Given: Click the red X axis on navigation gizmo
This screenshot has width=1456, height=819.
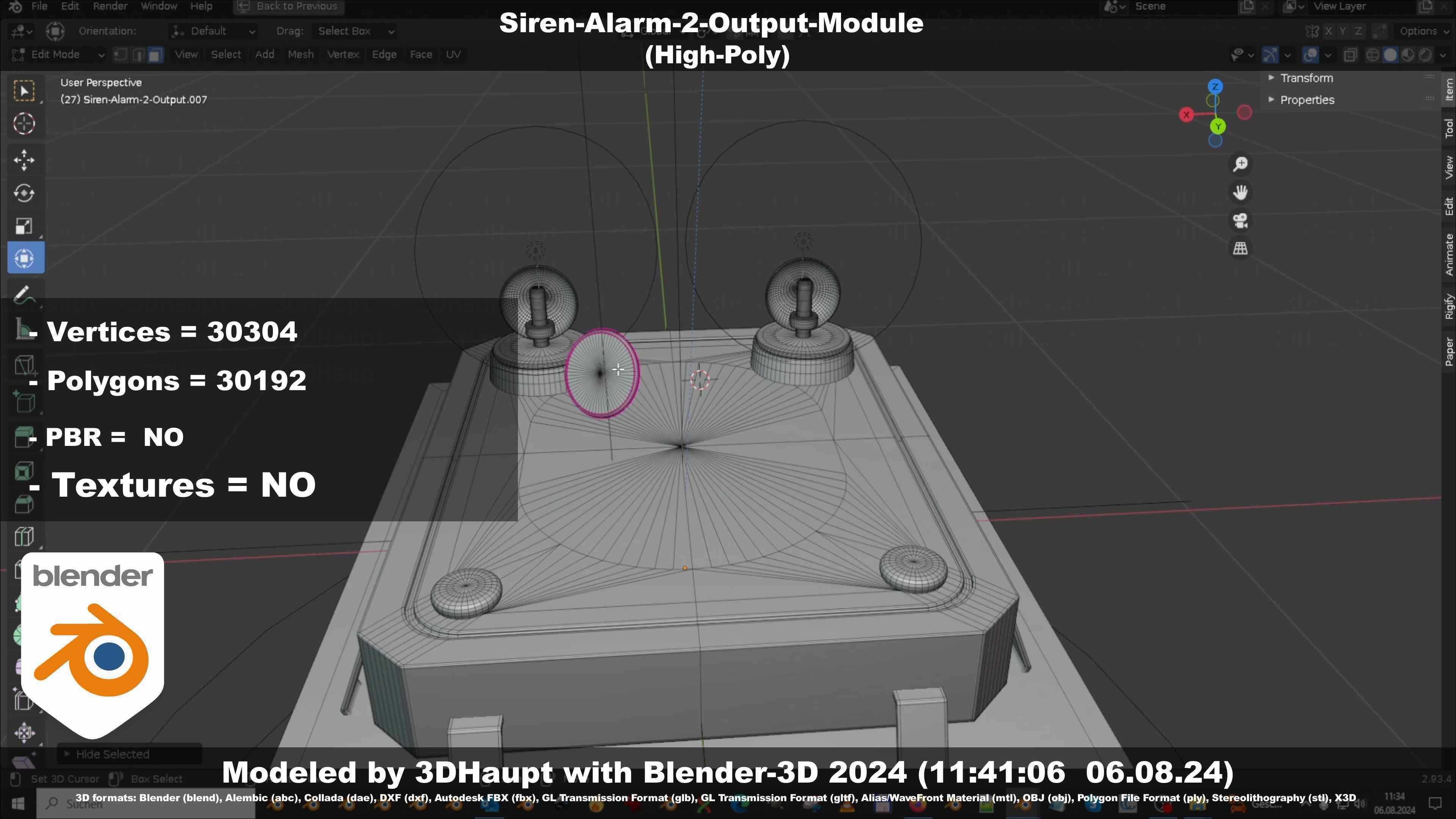Looking at the screenshot, I should 1186,115.
